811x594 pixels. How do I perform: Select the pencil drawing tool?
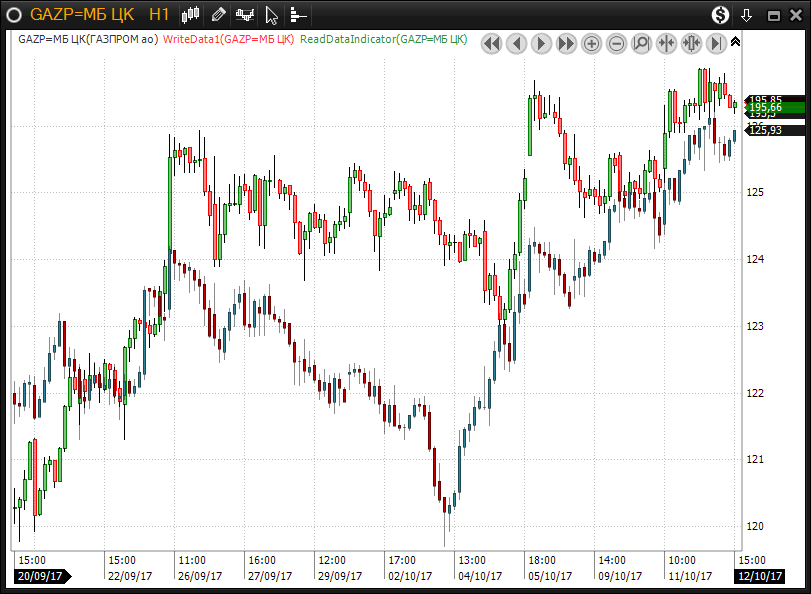click(218, 14)
